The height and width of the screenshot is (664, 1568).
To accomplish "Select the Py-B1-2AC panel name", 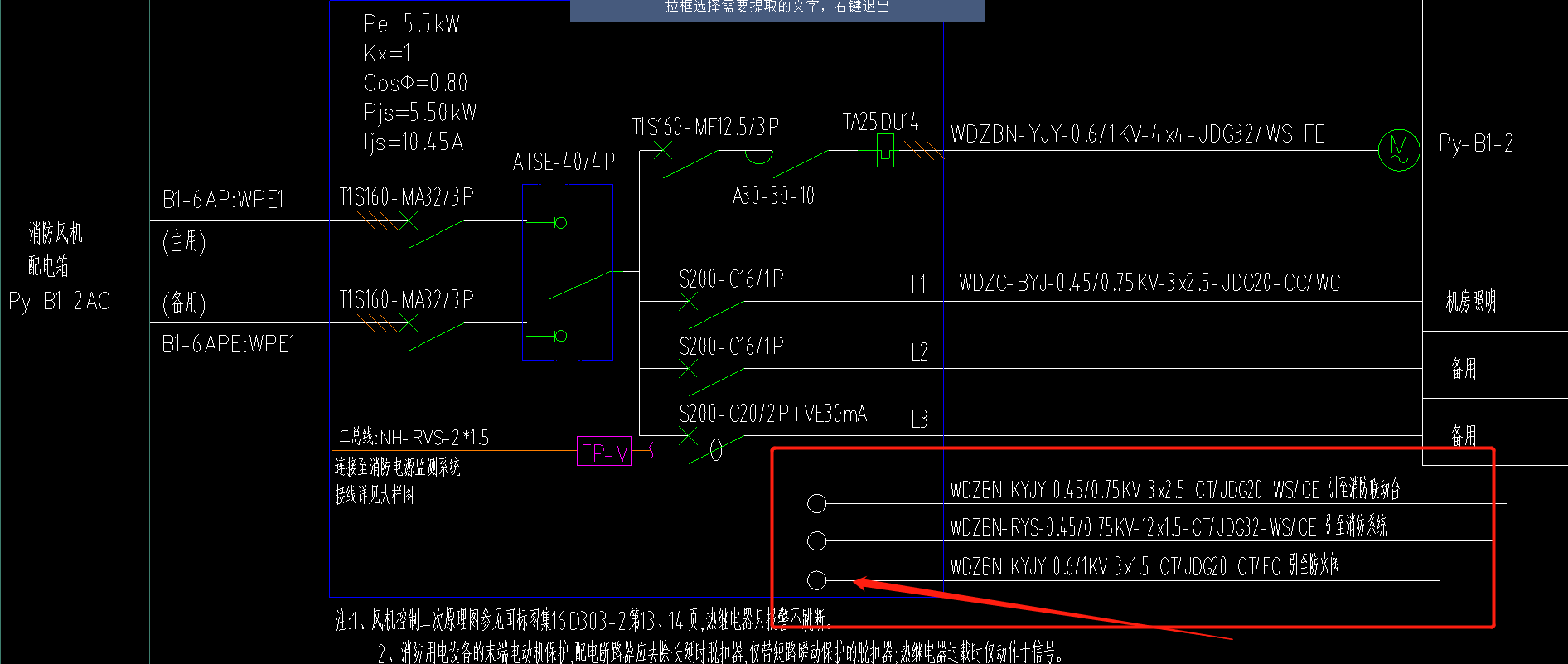I will pyautogui.click(x=60, y=301).
